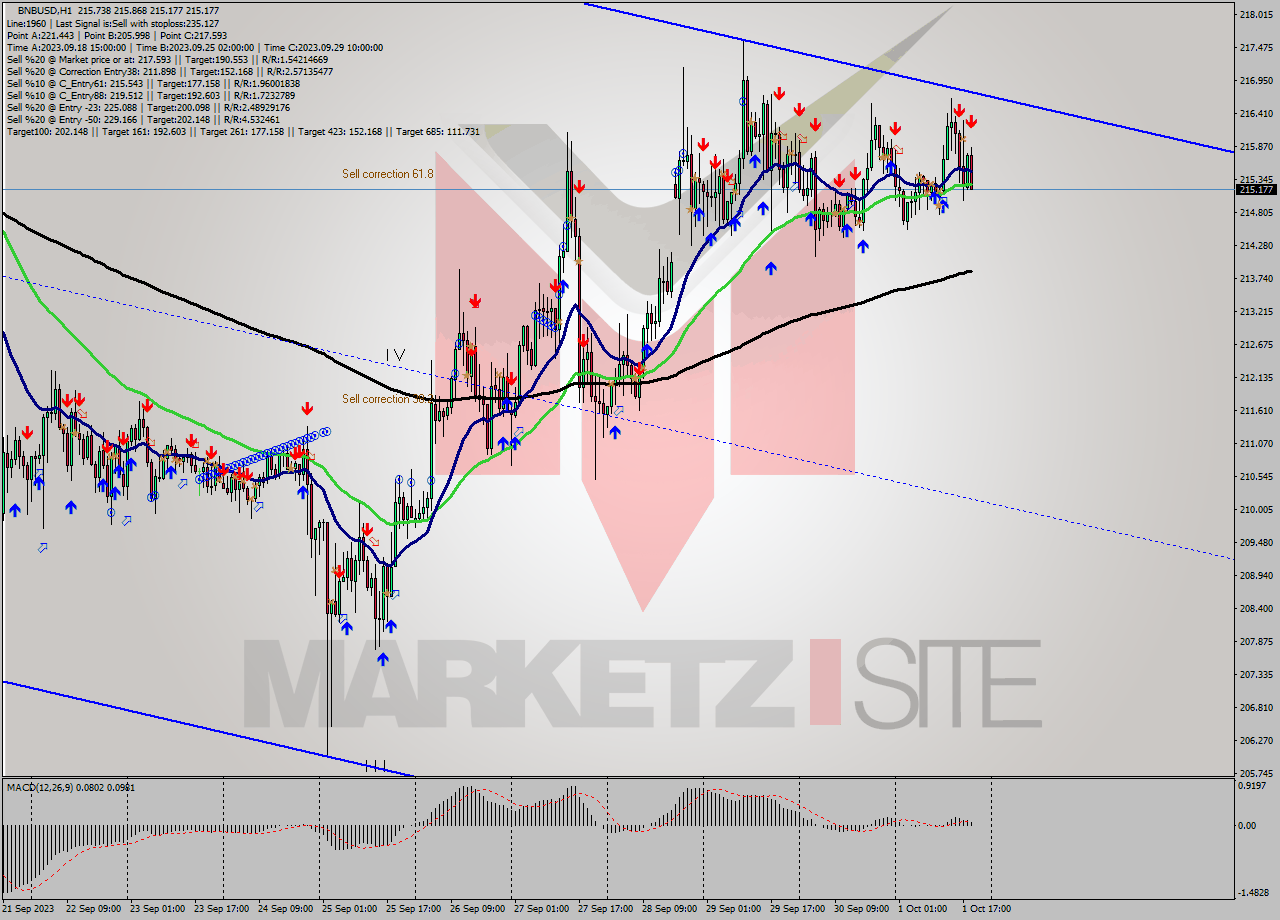The height and width of the screenshot is (920, 1280).
Task: Click the 217.475 price axis value
Action: coord(1256,48)
